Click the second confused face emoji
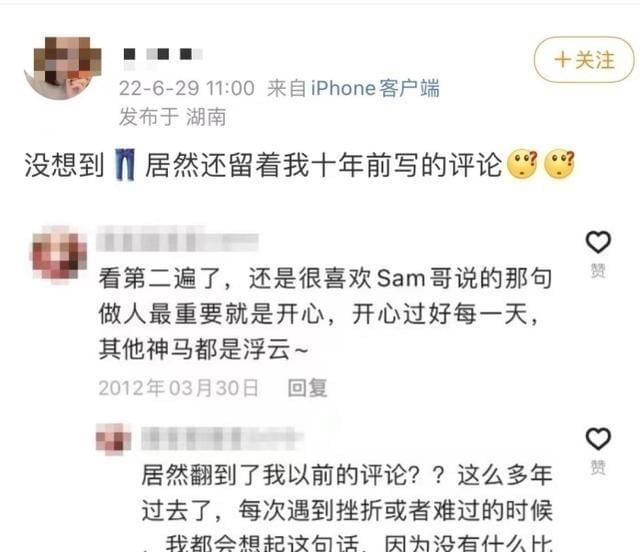The image size is (640, 552). (559, 164)
